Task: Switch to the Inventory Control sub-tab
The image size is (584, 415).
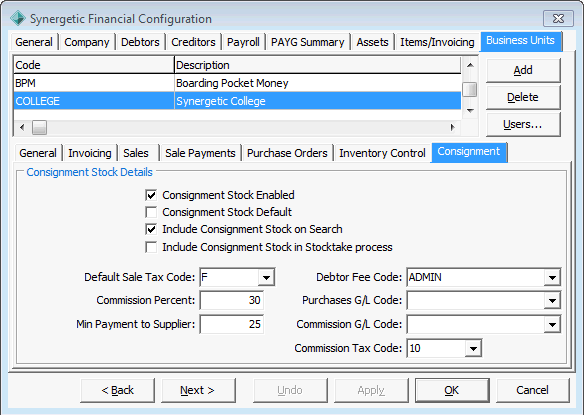Action: coord(382,153)
